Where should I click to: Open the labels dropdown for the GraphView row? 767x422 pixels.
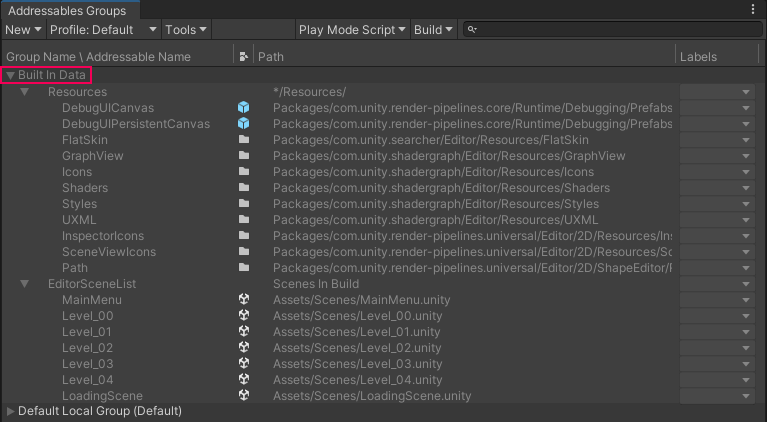pos(745,156)
